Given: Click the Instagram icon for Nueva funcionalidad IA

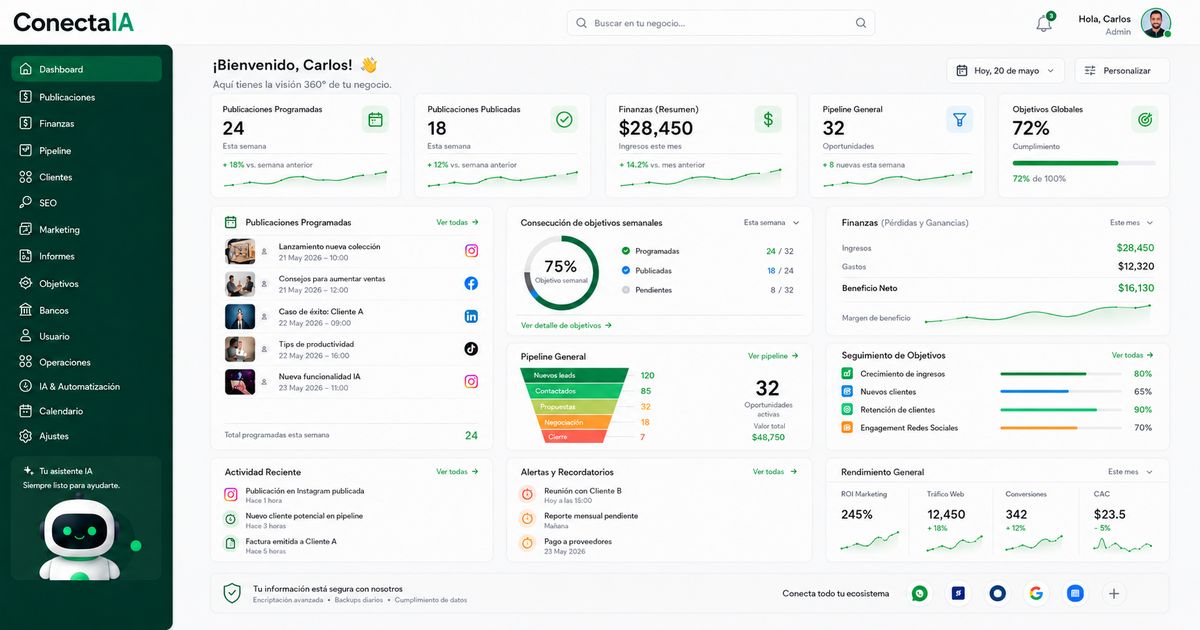Looking at the screenshot, I should (x=471, y=381).
